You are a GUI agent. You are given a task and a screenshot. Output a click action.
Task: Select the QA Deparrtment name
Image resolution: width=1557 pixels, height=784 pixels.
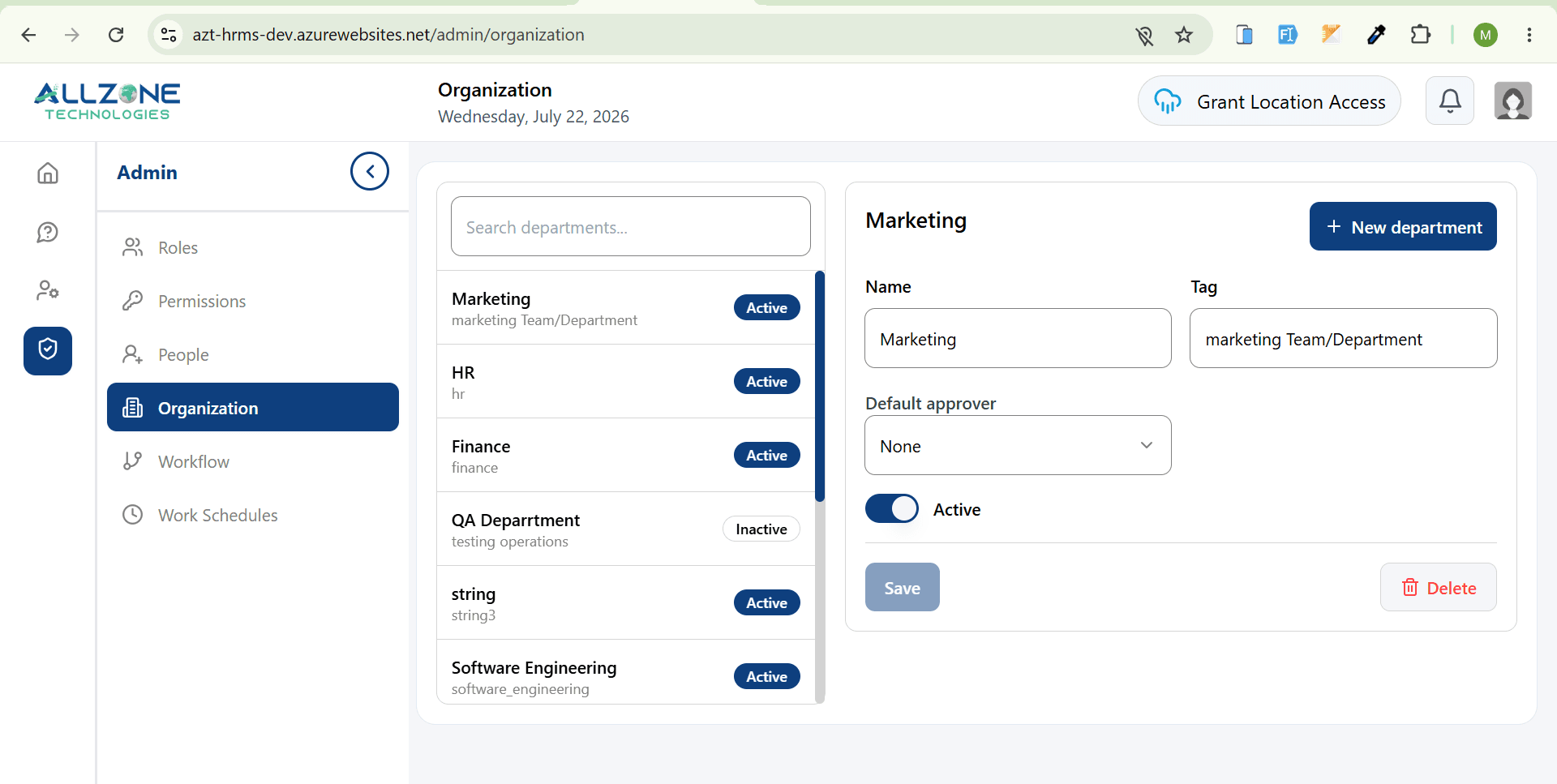point(516,521)
